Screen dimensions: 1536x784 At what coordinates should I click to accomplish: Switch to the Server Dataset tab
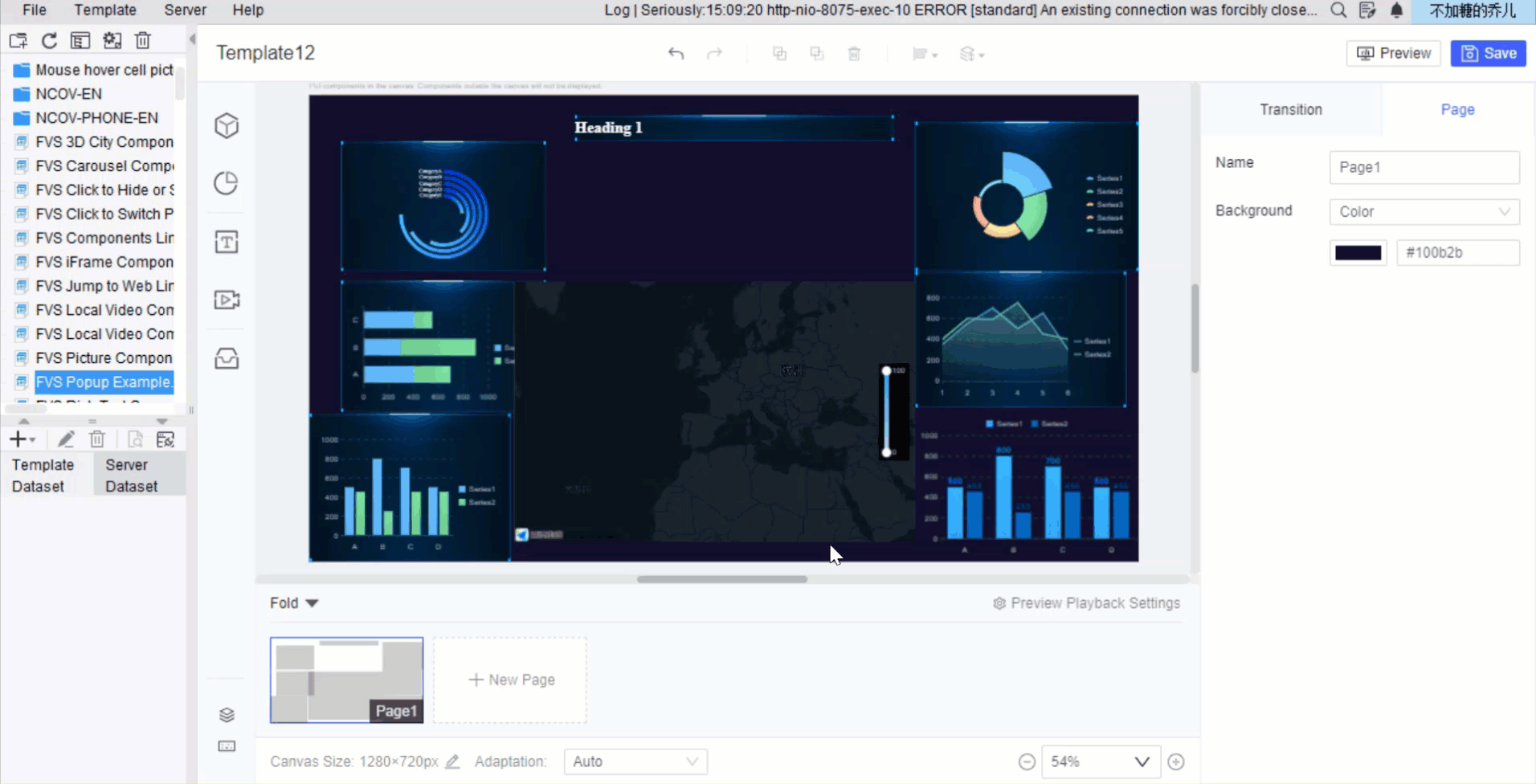[139, 476]
